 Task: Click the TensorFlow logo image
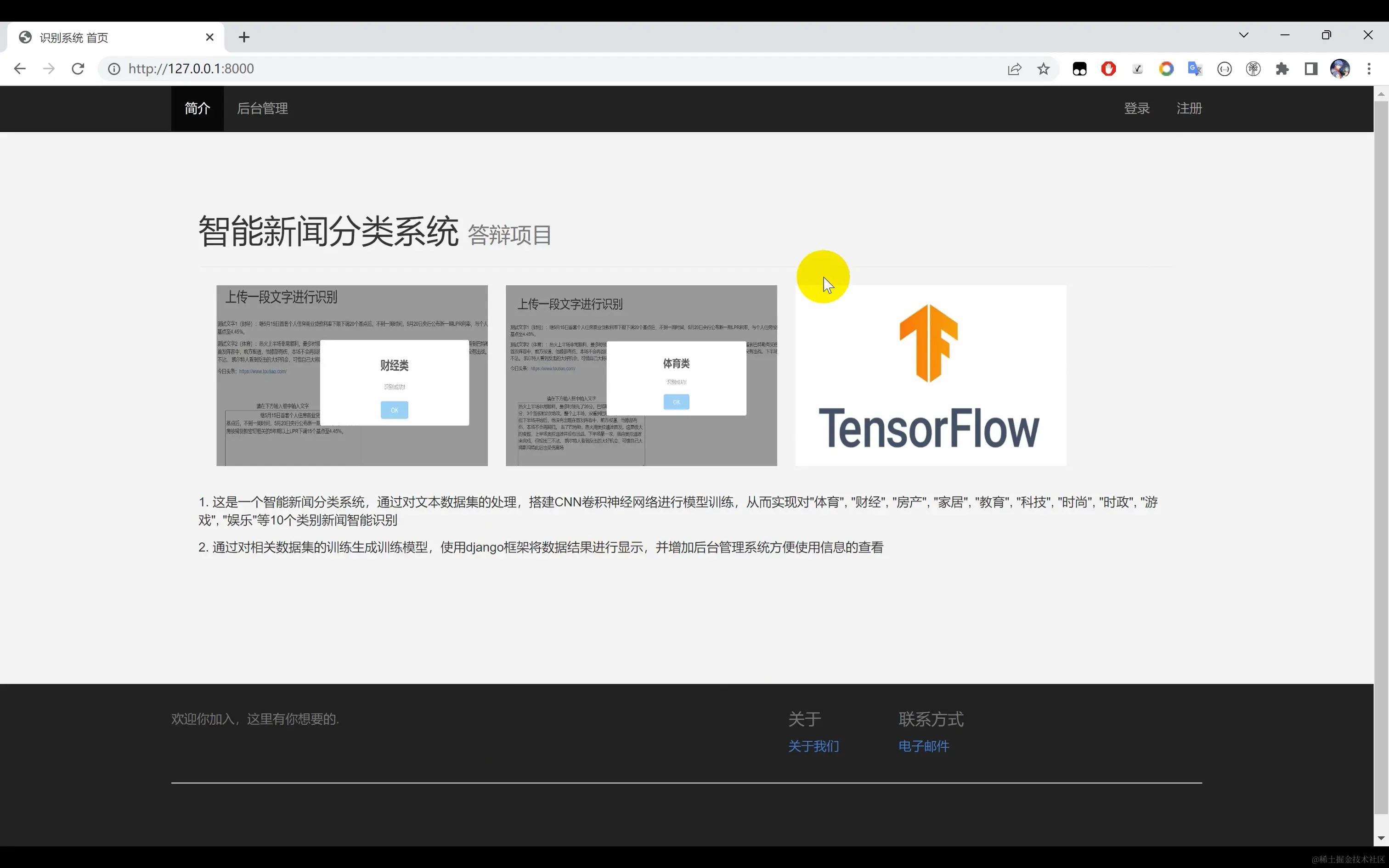coord(930,376)
